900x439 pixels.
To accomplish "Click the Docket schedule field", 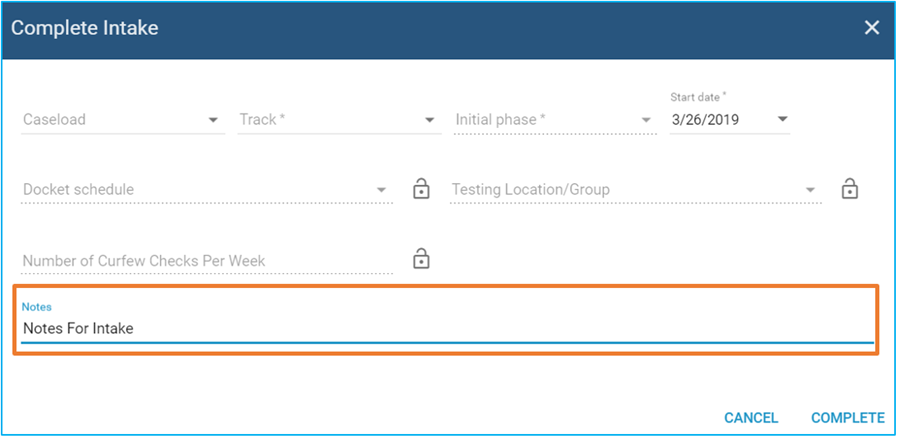I will point(195,190).
